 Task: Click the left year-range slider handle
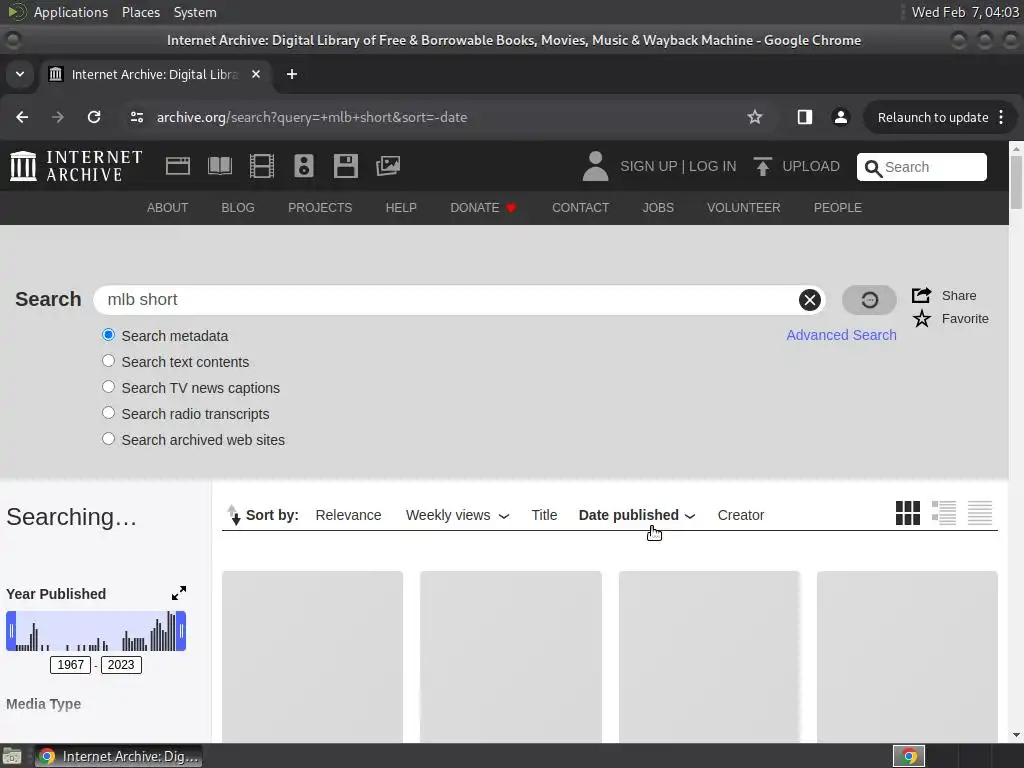click(x=11, y=631)
